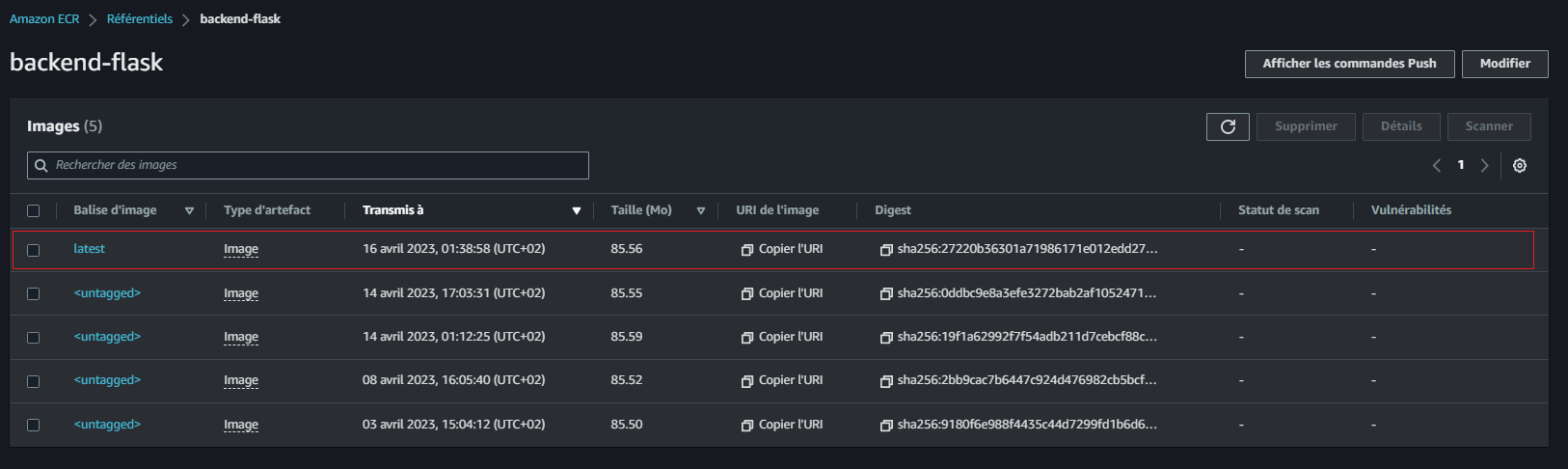Image resolution: width=1568 pixels, height=469 pixels.
Task: Open table preferences gear icon
Action: 1520,166
